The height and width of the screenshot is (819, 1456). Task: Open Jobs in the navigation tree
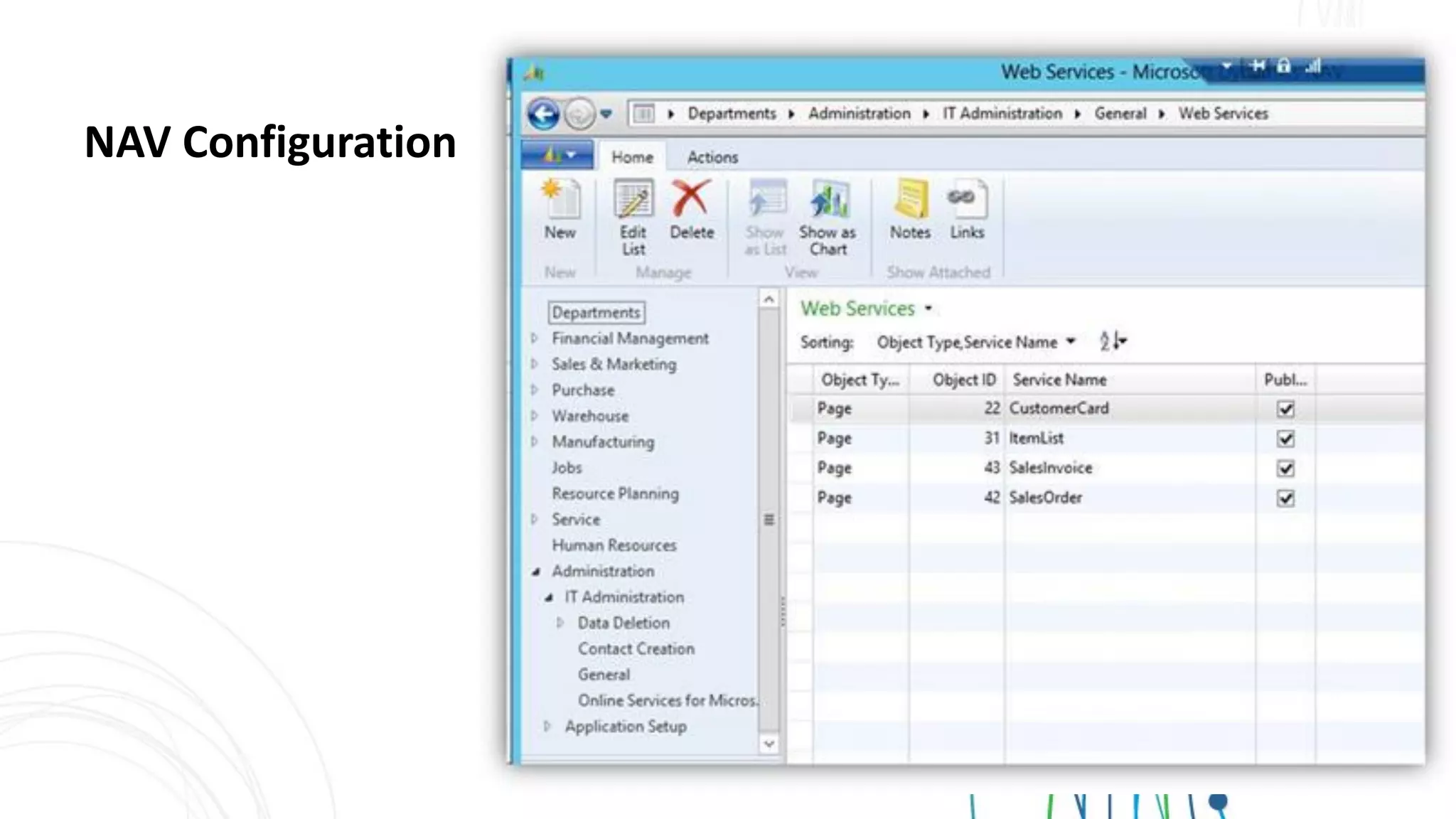coord(567,468)
